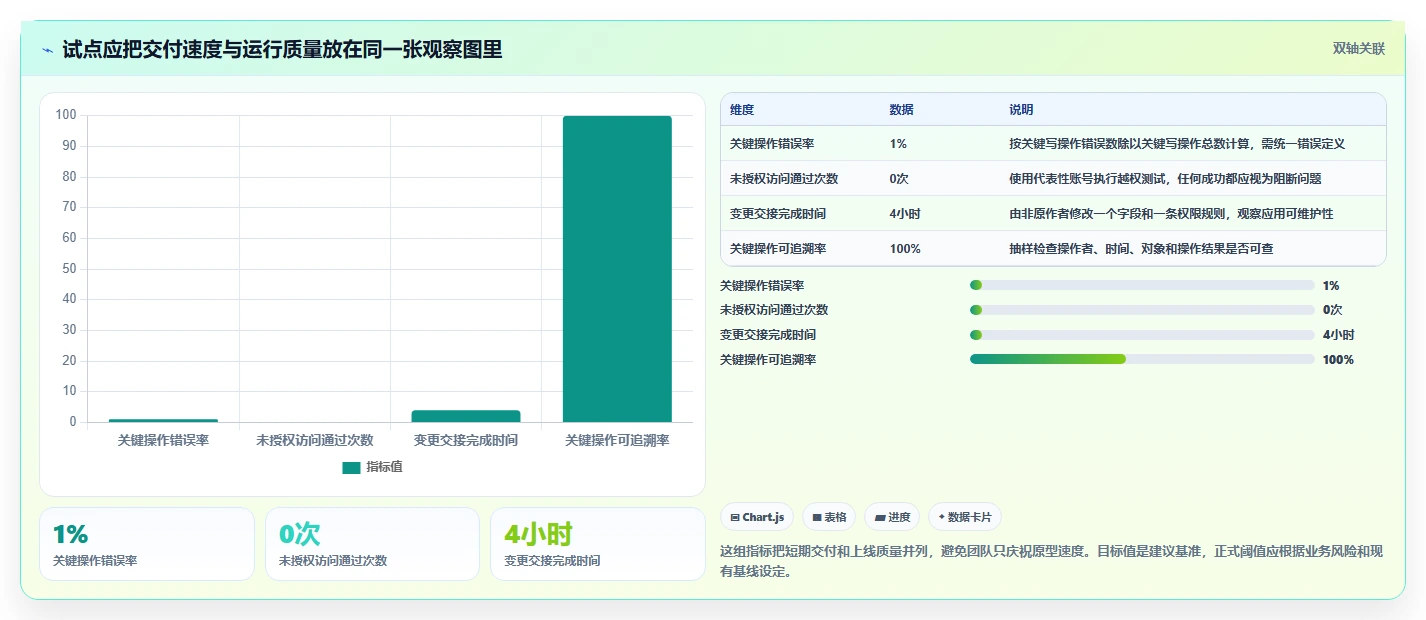Image resolution: width=1426 pixels, height=620 pixels.
Task: Click description starting with 由非原作者修改
Action: (1171, 214)
